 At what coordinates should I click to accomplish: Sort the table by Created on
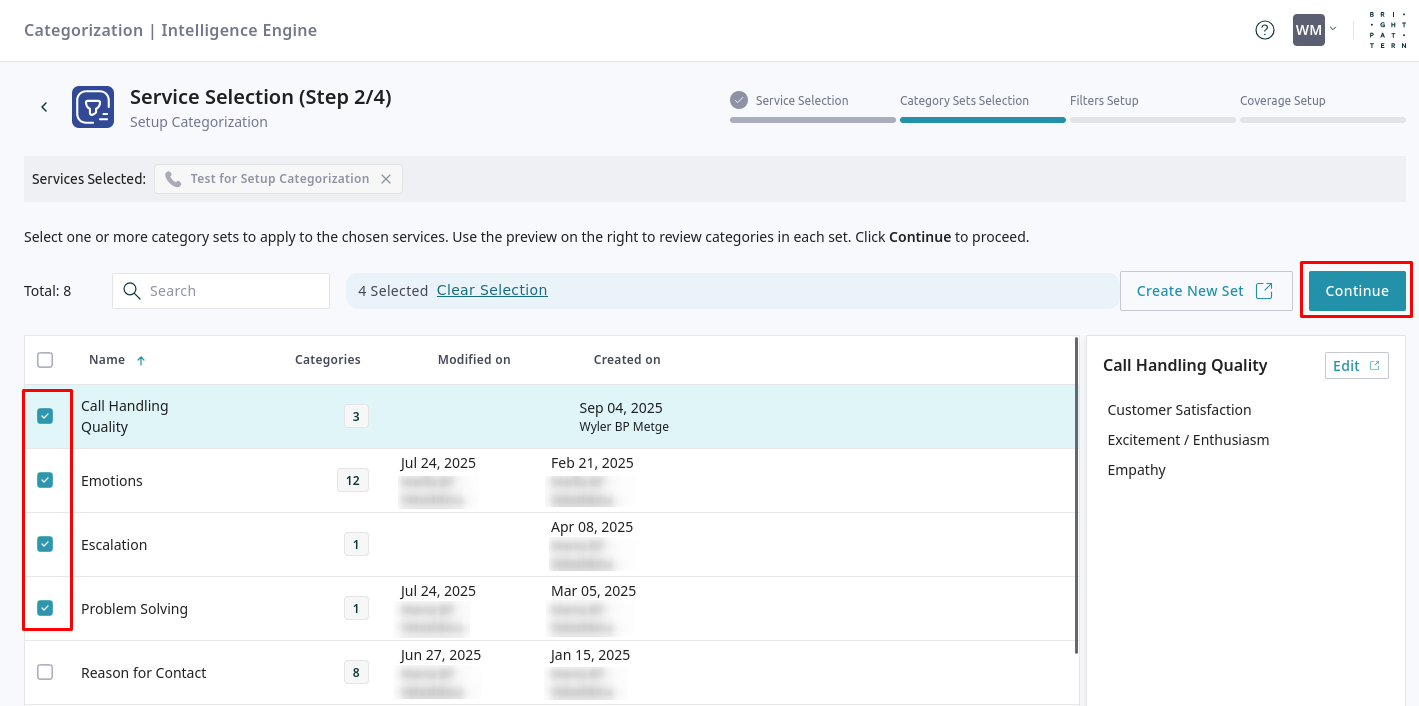(627, 360)
